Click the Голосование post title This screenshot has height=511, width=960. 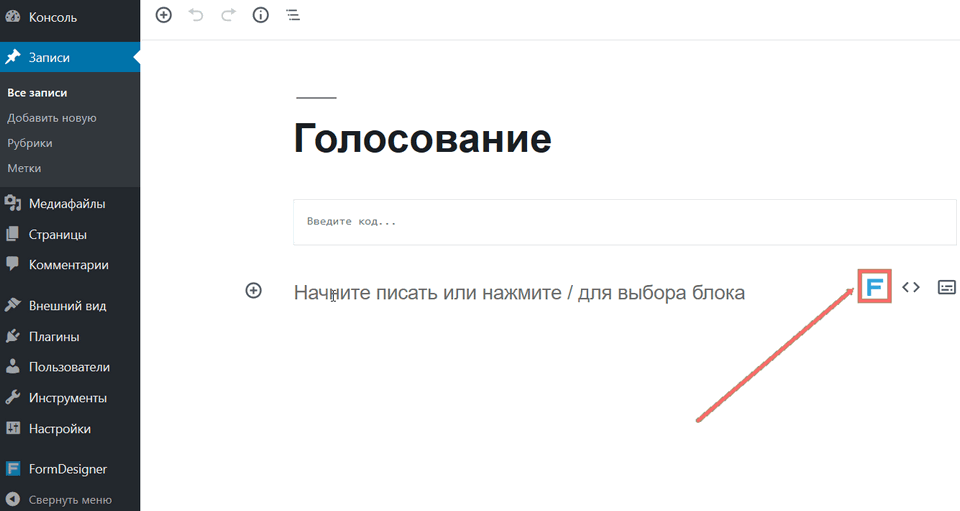point(422,138)
